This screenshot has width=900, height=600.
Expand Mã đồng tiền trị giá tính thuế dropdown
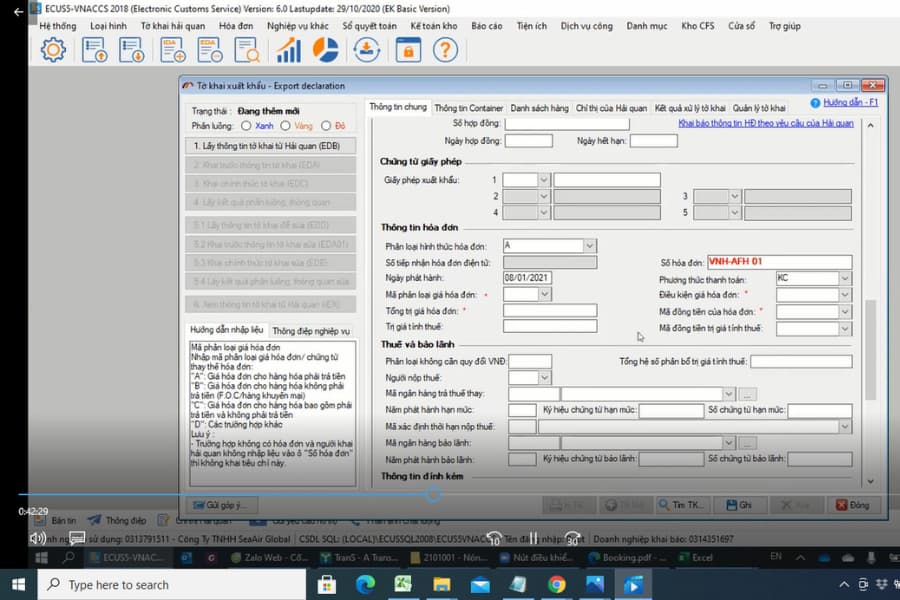(845, 329)
